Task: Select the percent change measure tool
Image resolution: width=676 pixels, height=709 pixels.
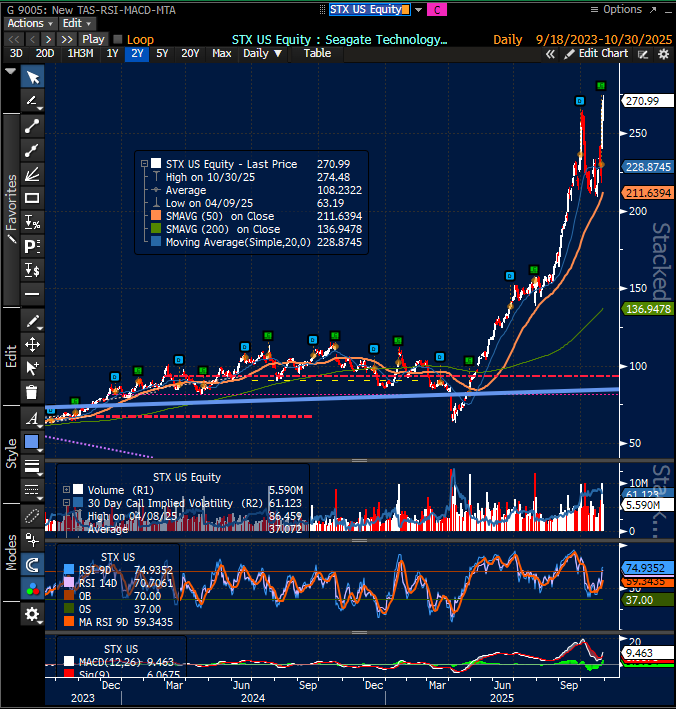Action: coord(33,222)
